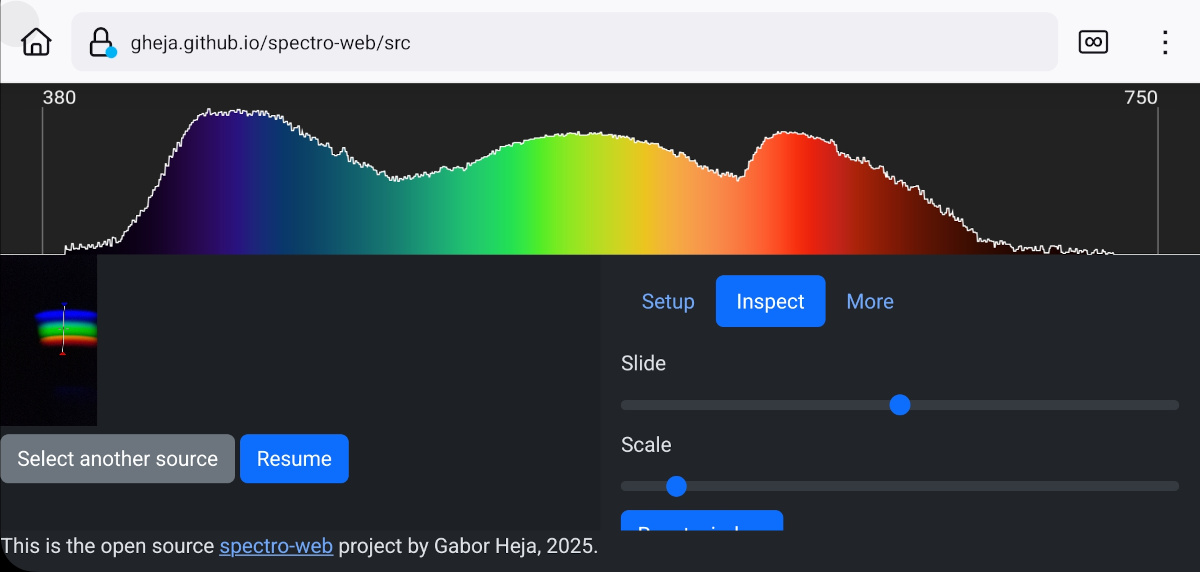1200x572 pixels.
Task: Click the partially hidden button below Scale
Action: tap(701, 521)
